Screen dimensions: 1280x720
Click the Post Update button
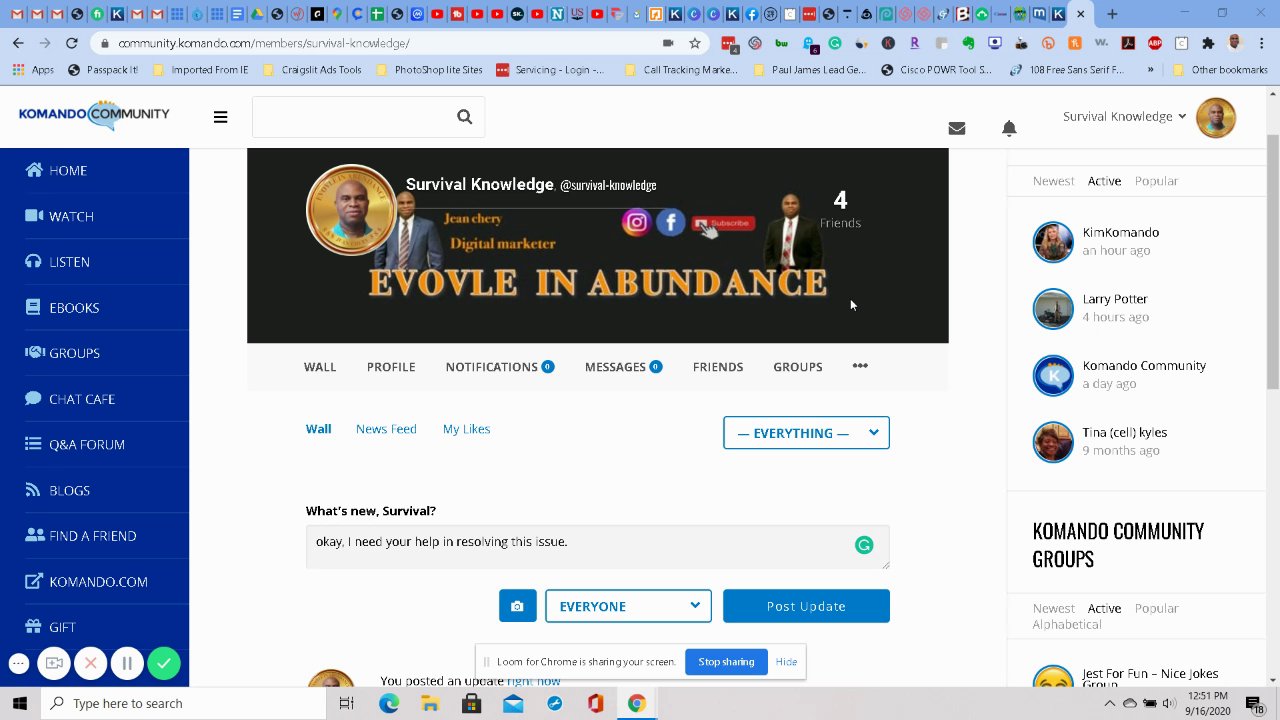coord(806,606)
